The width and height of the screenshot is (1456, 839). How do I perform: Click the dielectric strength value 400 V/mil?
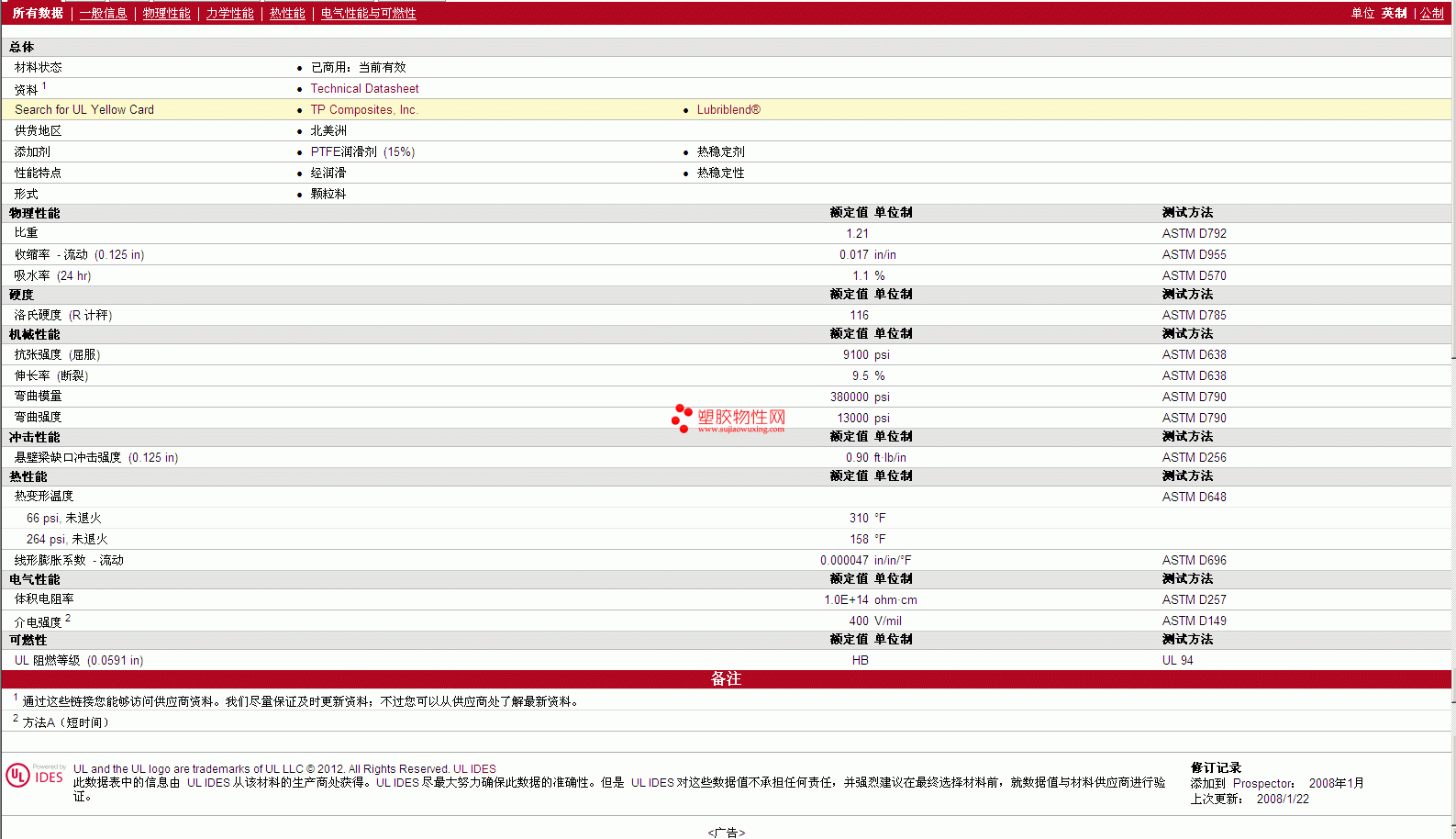pos(875,621)
